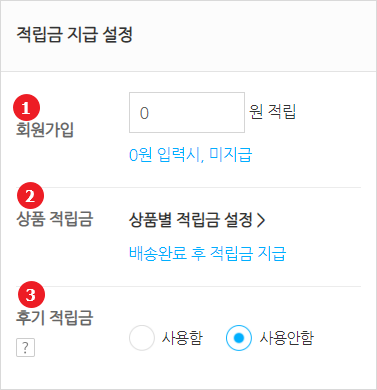Focus the 회원가입 적립금 amount input field
Screen dimensions: 377x390
(187, 113)
